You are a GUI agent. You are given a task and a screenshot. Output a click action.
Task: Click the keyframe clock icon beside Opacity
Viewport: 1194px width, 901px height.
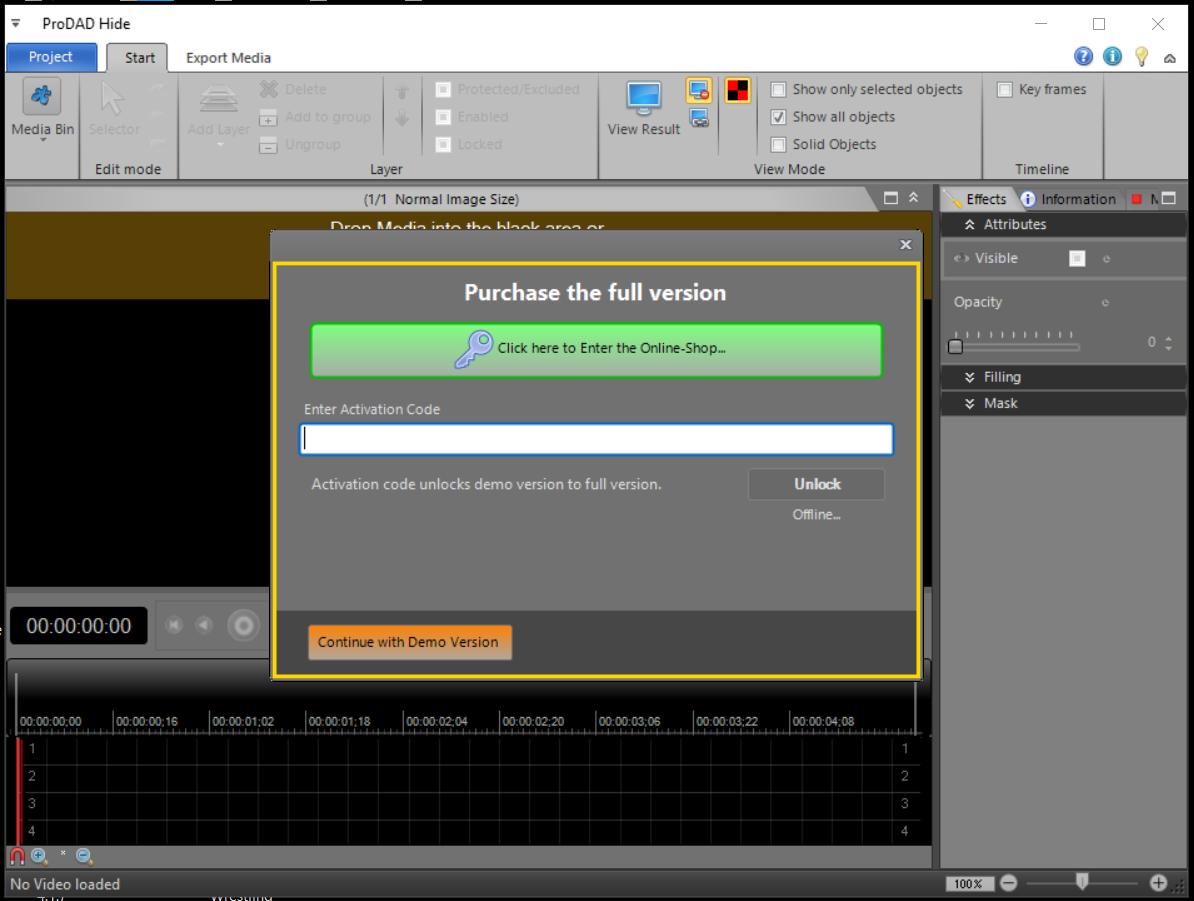1105,302
